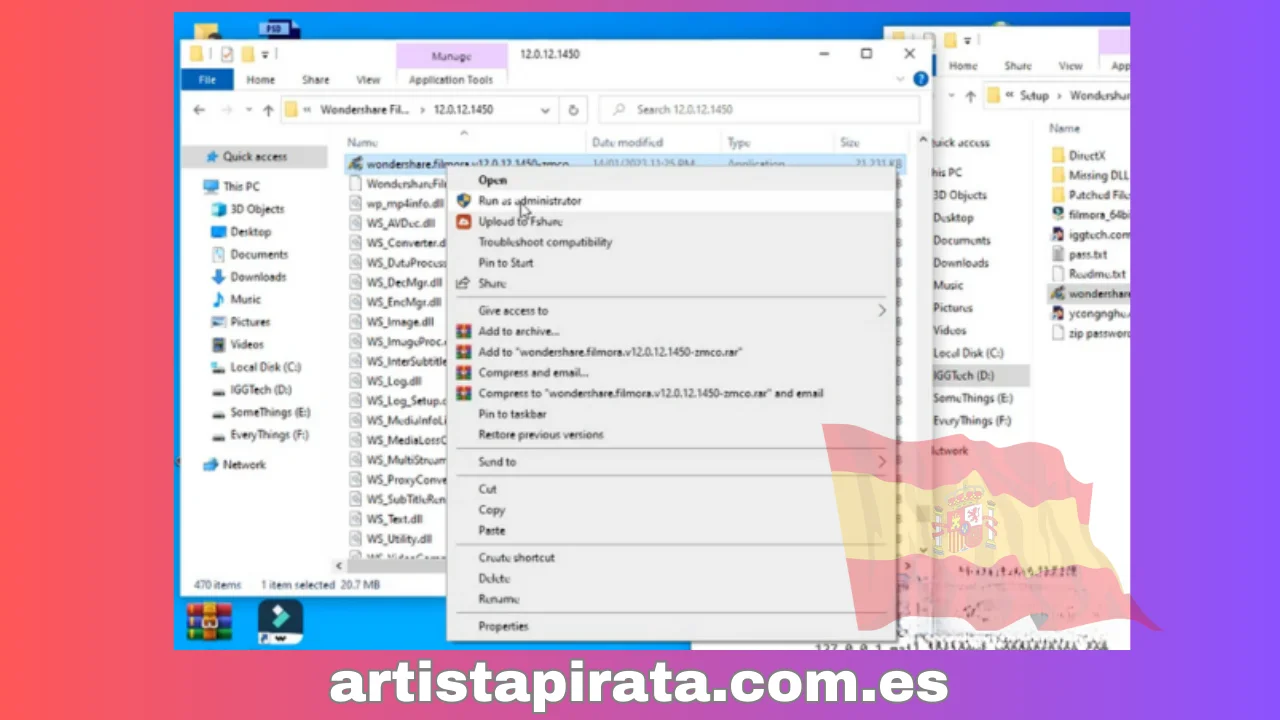Click the 3D Objects cube icon
1280x720 pixels.
pos(219,210)
